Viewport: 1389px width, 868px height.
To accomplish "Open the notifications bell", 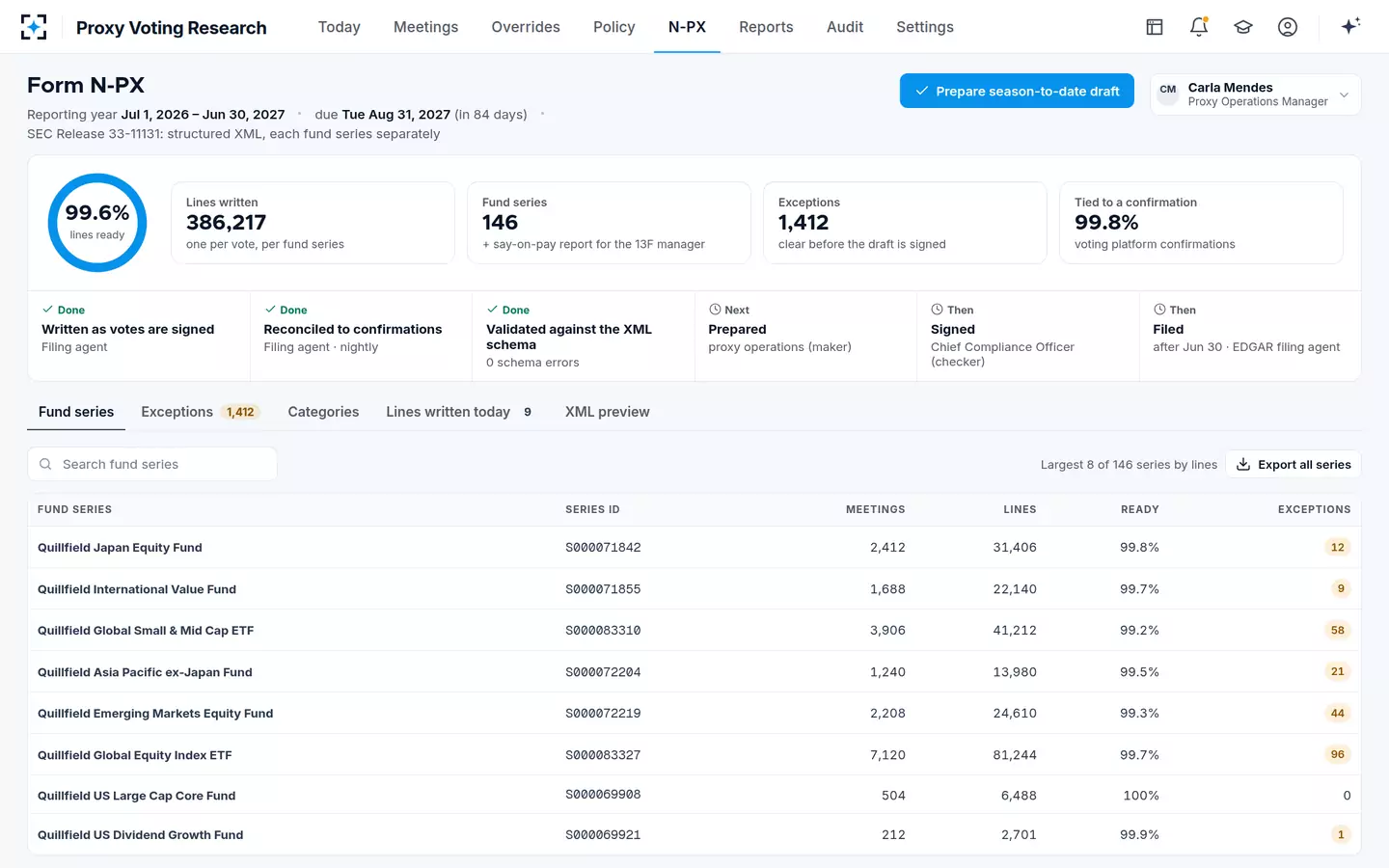I will pos(1199,27).
